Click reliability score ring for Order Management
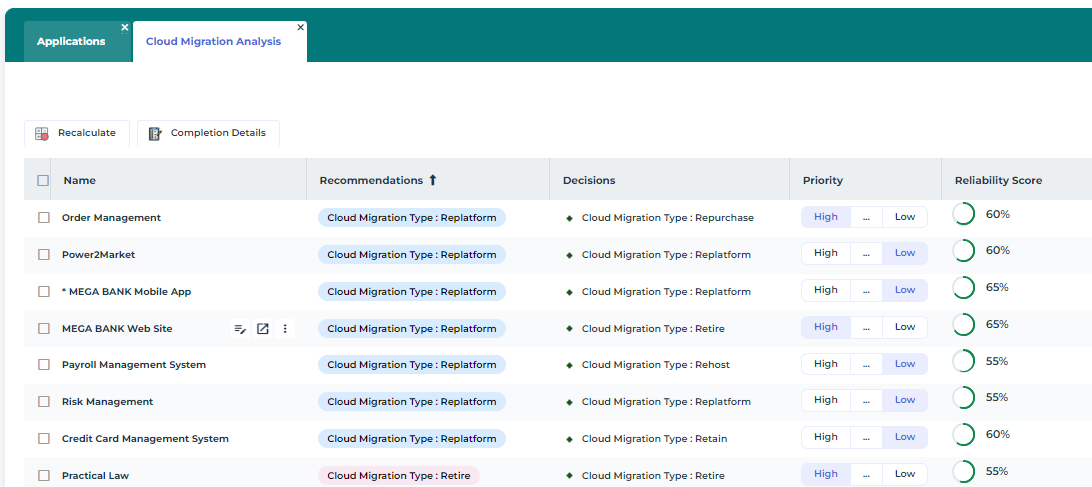 pyautogui.click(x=963, y=215)
